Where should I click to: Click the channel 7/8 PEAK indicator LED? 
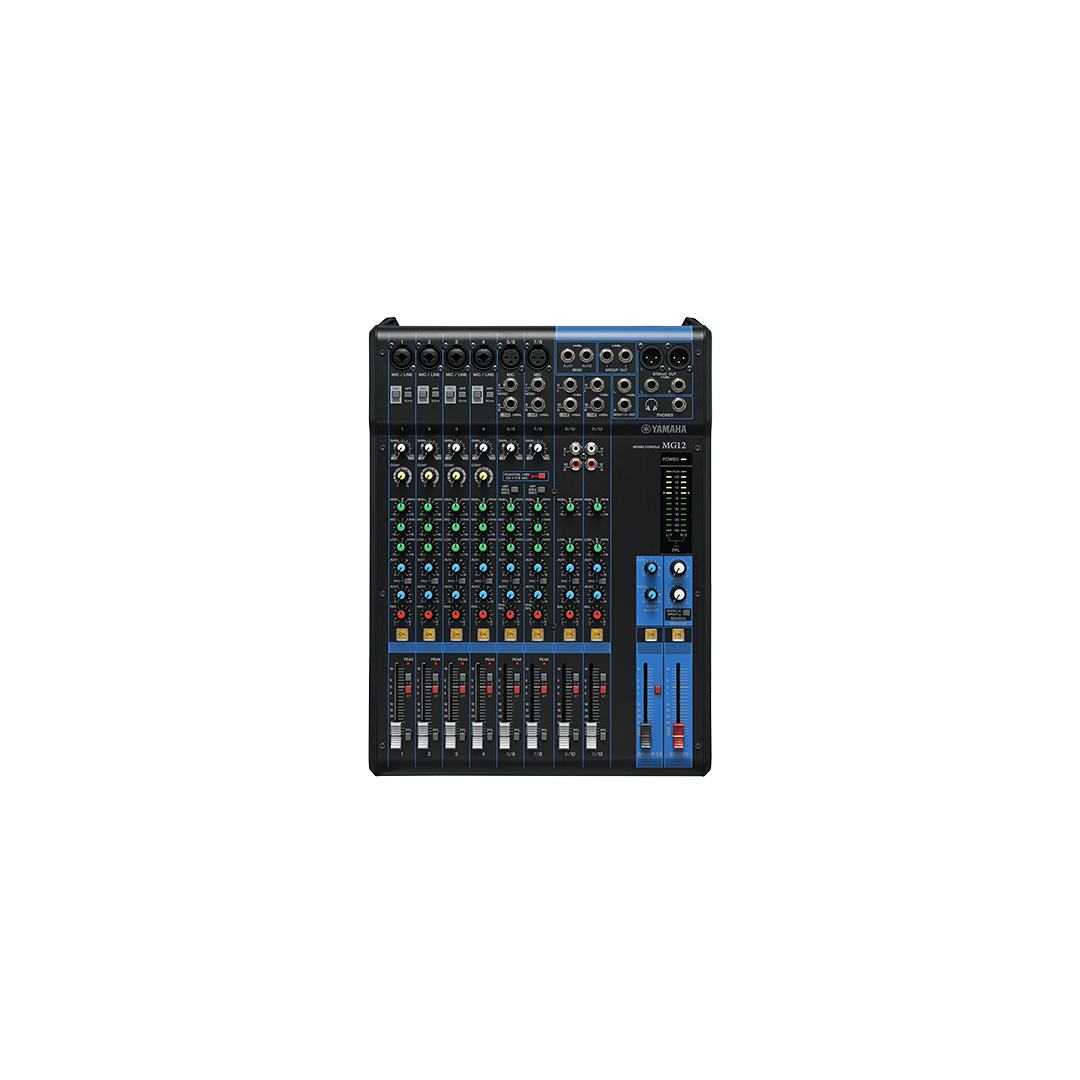click(544, 664)
